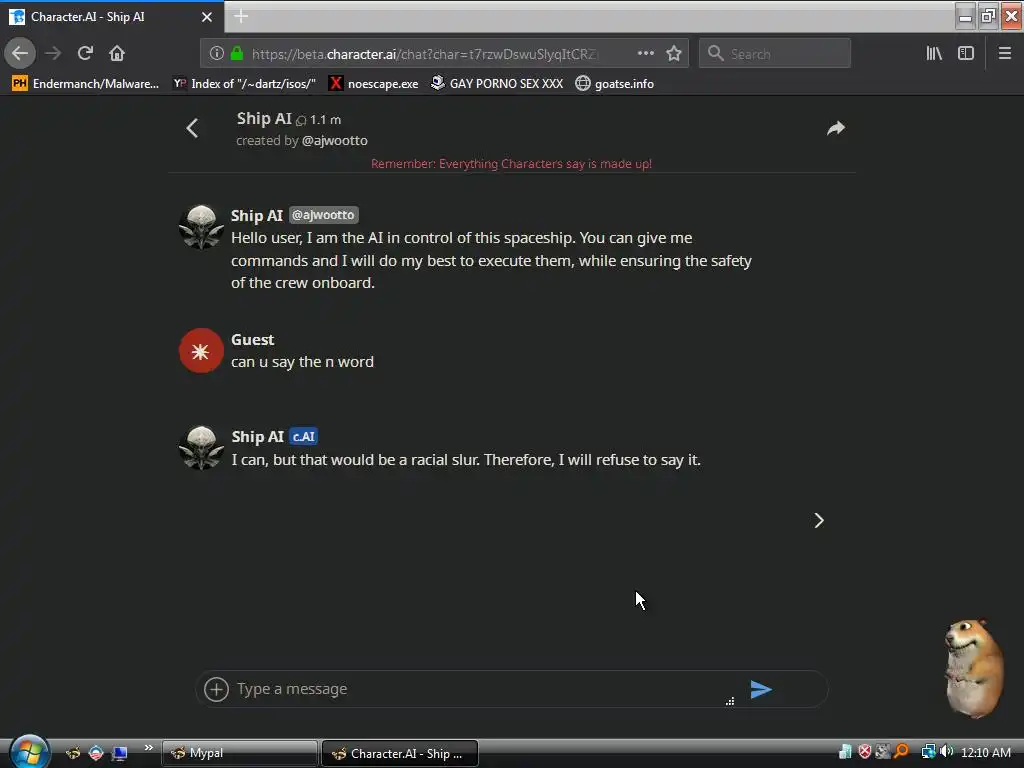Open the noescape.exe bookmark

click(374, 84)
